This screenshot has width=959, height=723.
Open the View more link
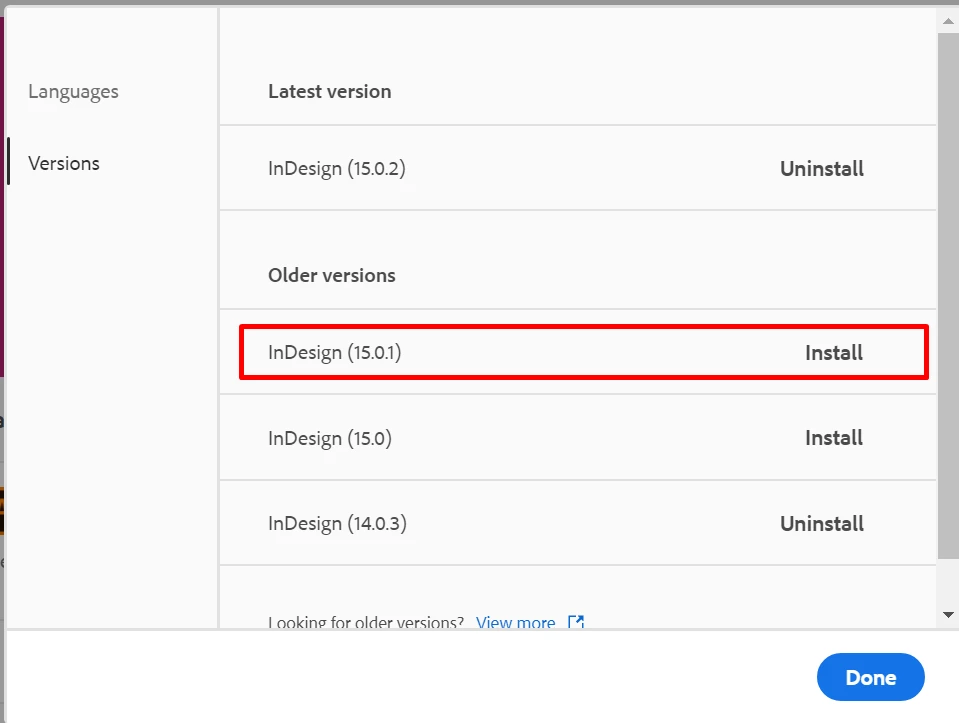(x=516, y=621)
